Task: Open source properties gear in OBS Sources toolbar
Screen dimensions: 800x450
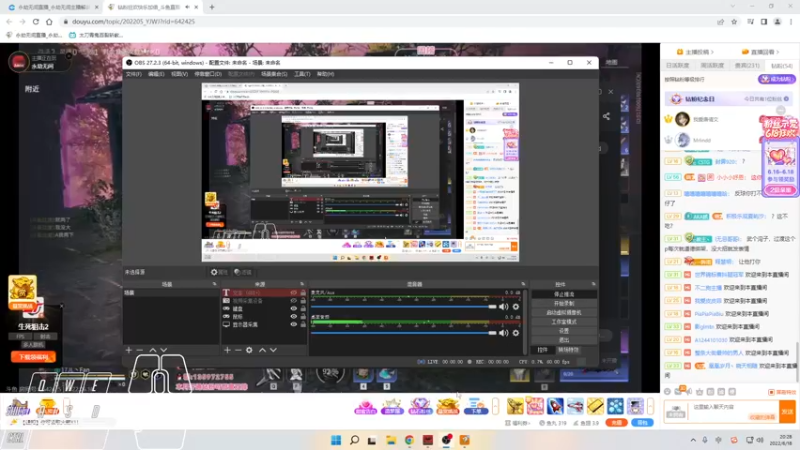Action: pyautogui.click(x=249, y=350)
